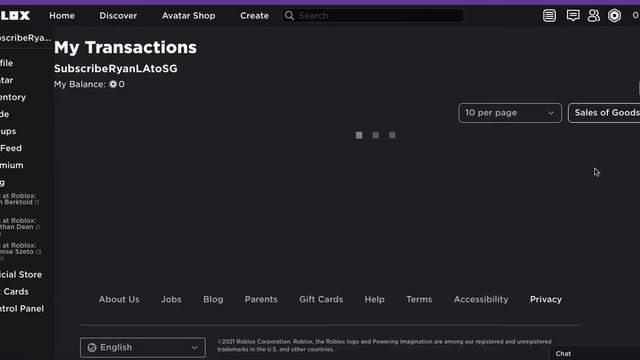Image resolution: width=640 pixels, height=360 pixels.
Task: Open the English language dropdown
Action: (143, 347)
